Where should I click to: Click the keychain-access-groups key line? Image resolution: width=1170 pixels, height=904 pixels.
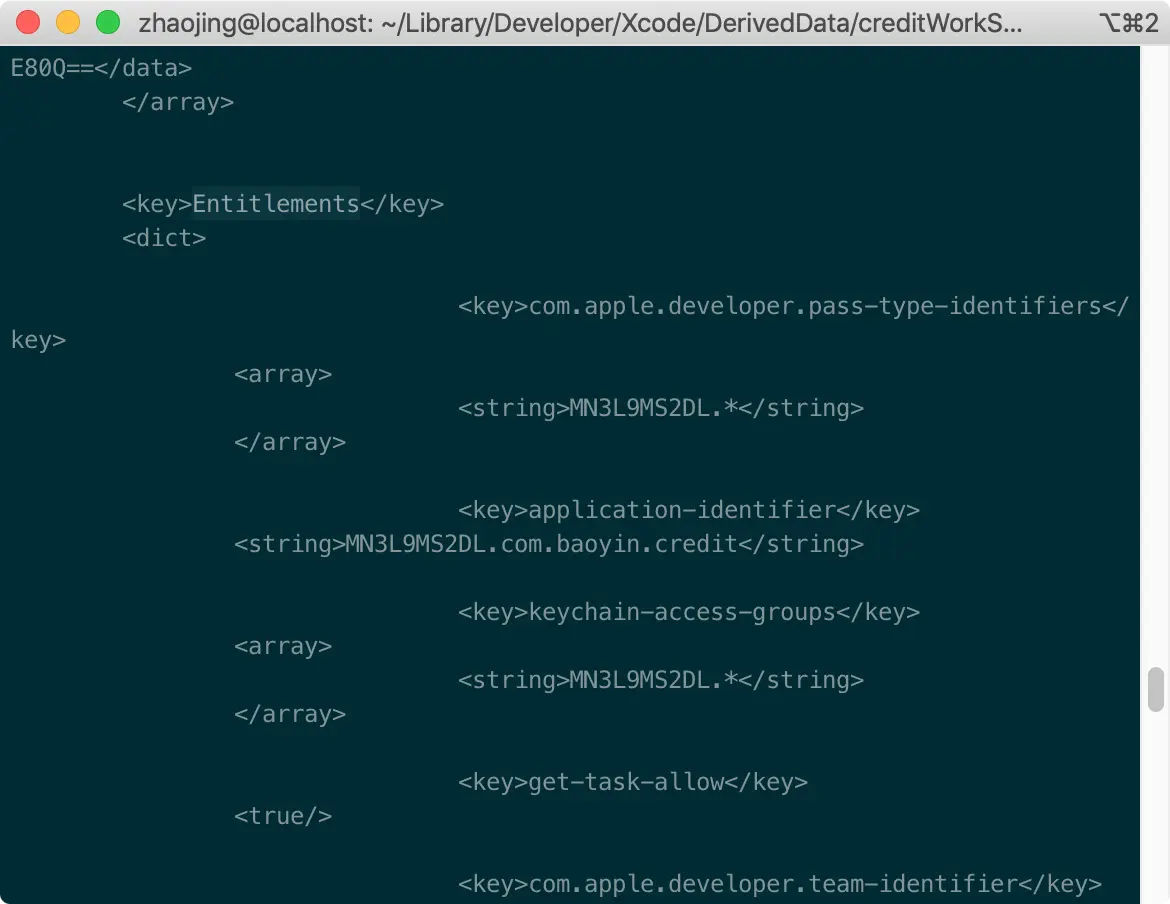[689, 612]
